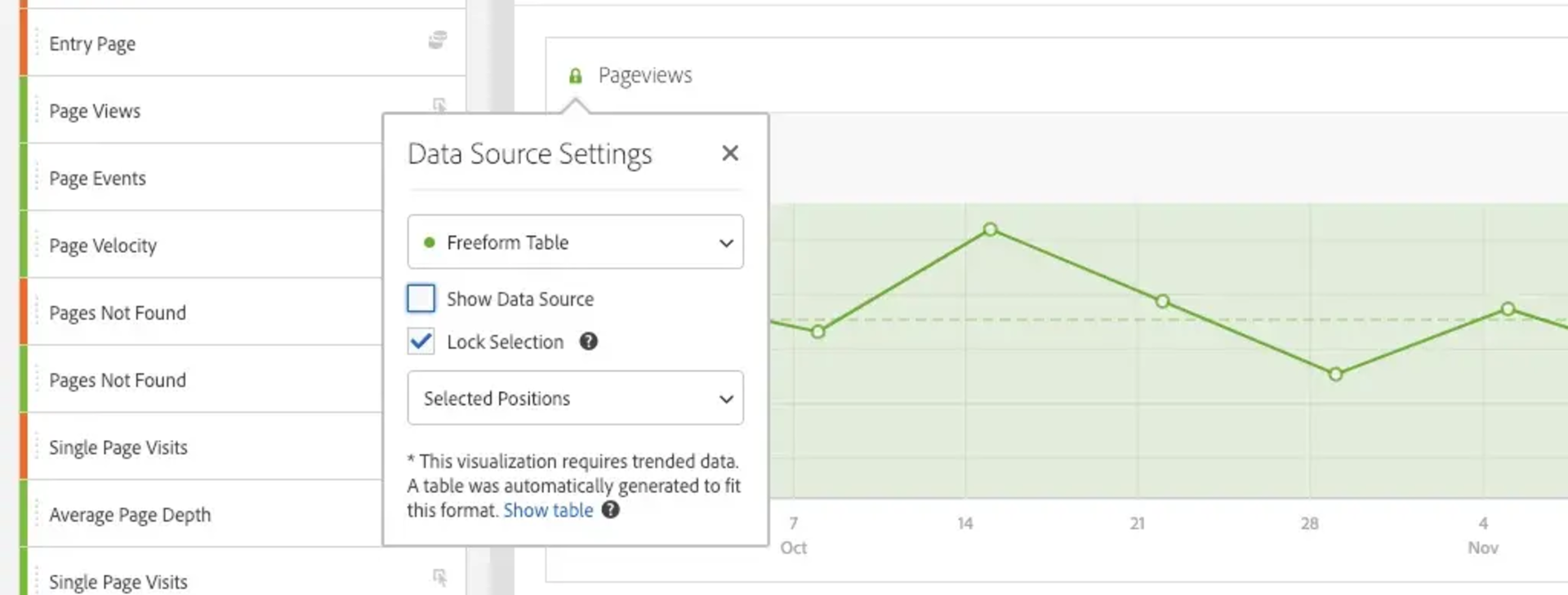1568x595 pixels.
Task: Click help icon next to Lock Selection
Action: (x=588, y=342)
